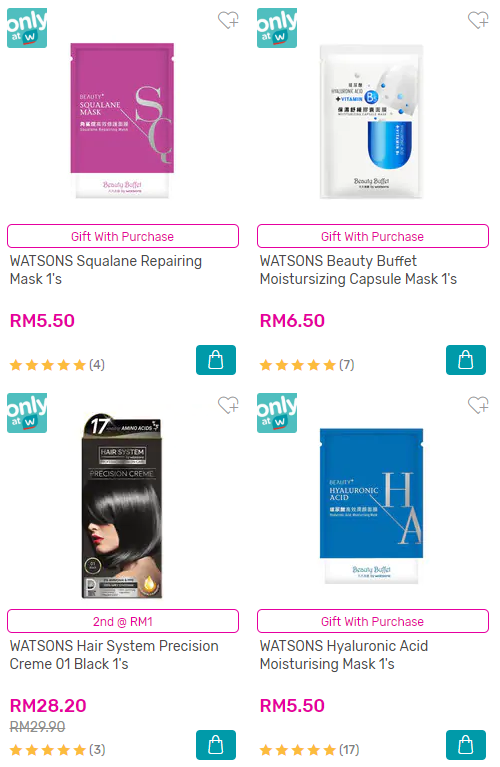The width and height of the screenshot is (500, 767).
Task: Add Squalane Repairing Mask to bag
Action: coord(216,360)
